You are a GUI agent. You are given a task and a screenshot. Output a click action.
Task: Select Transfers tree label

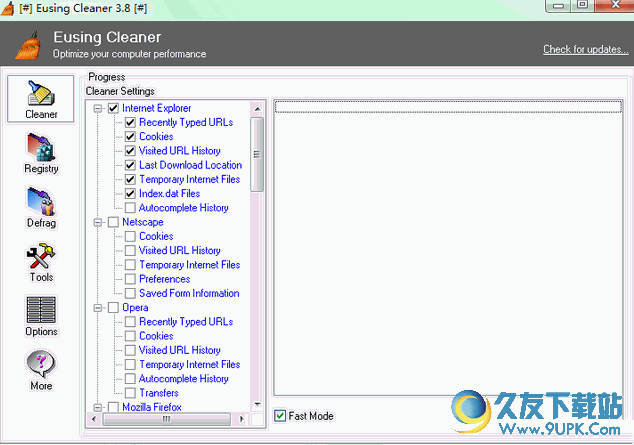coord(159,393)
